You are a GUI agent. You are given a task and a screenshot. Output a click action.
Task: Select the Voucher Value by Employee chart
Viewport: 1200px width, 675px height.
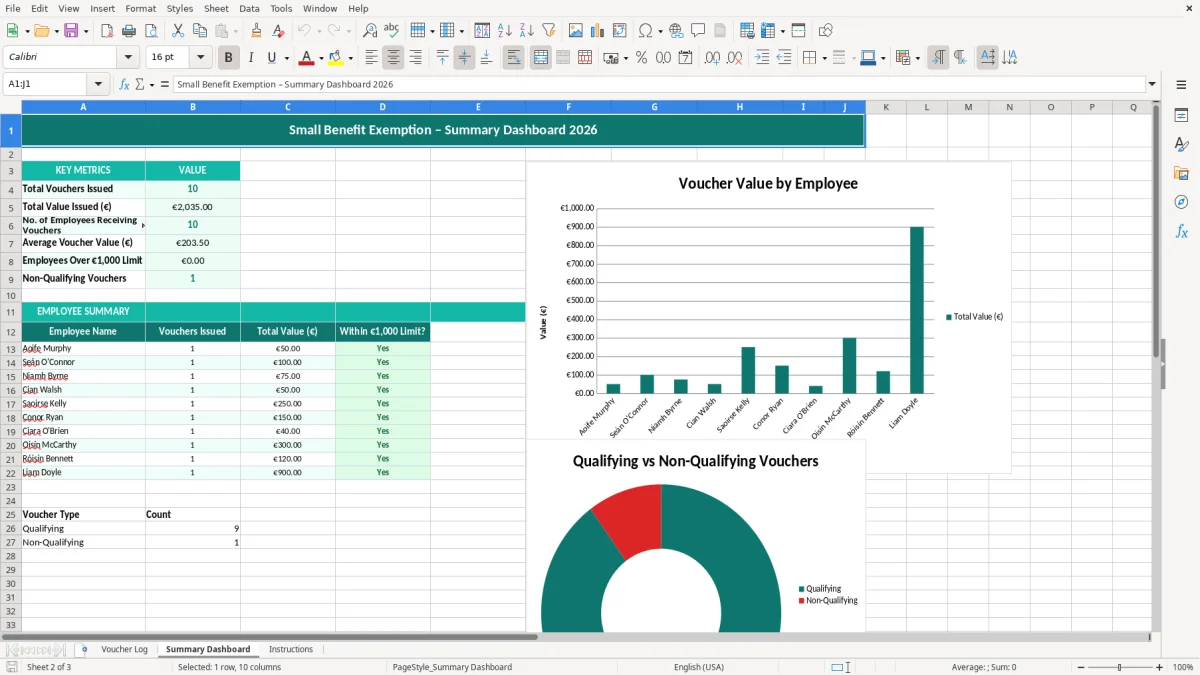768,317
